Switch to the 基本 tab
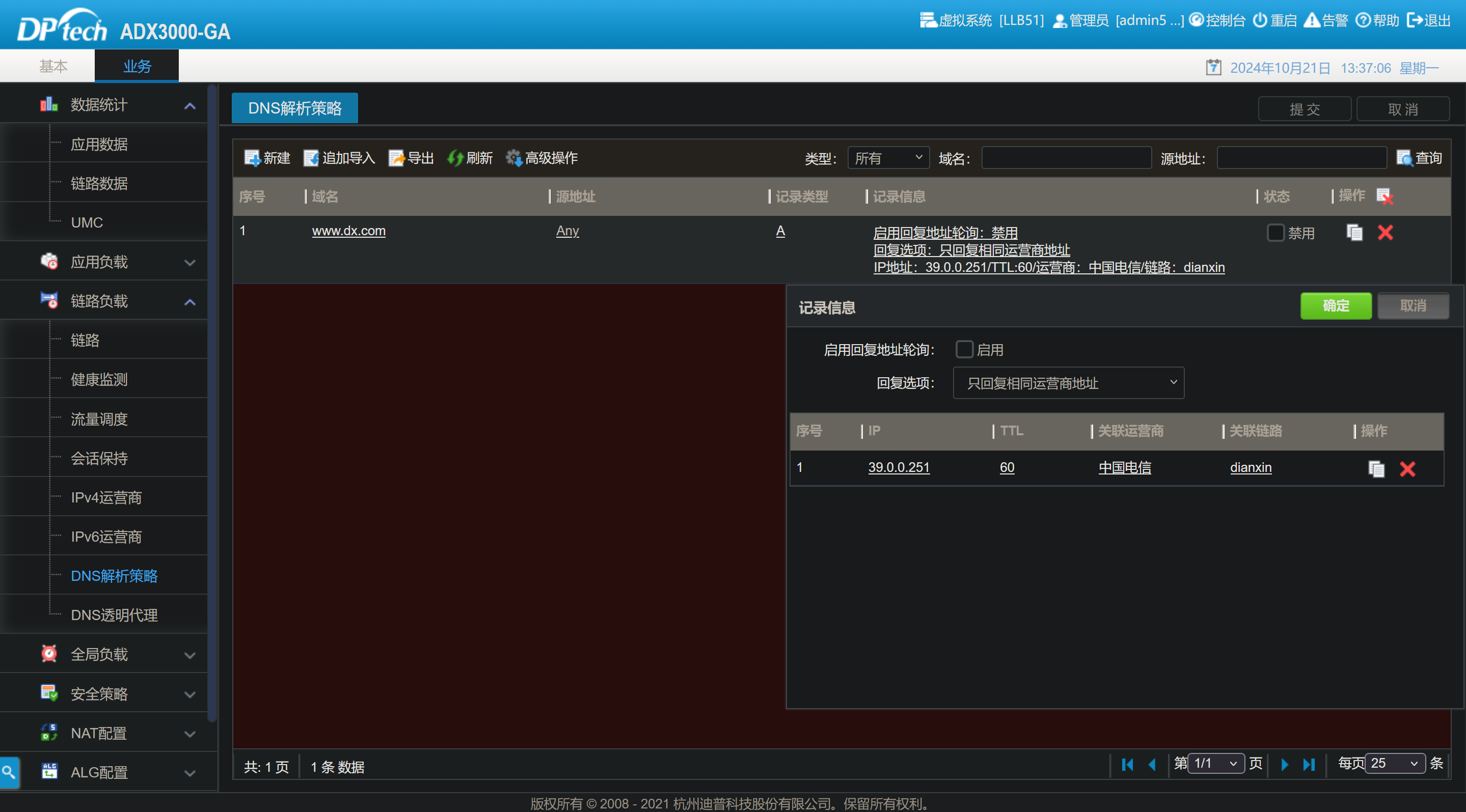 tap(53, 66)
